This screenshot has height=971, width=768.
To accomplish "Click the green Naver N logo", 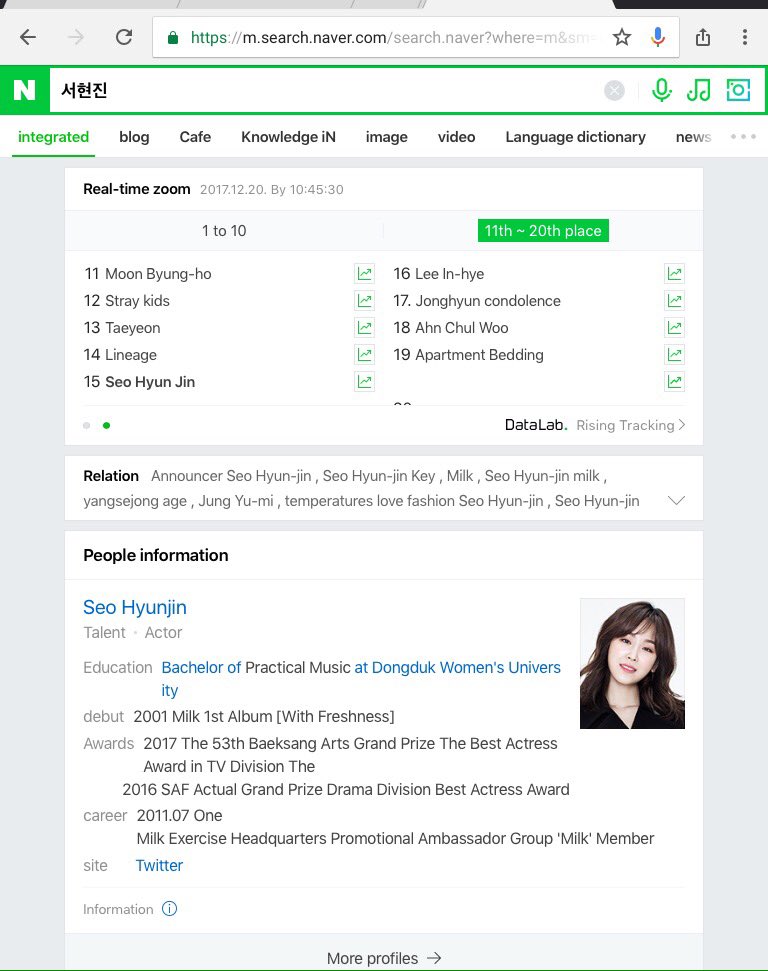I will coord(25,90).
